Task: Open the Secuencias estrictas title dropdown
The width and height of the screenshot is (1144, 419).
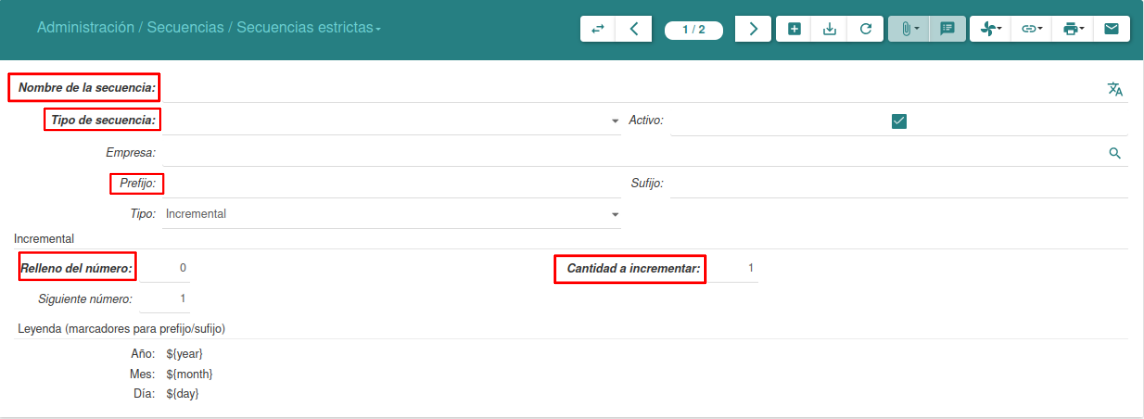Action: coord(309,28)
